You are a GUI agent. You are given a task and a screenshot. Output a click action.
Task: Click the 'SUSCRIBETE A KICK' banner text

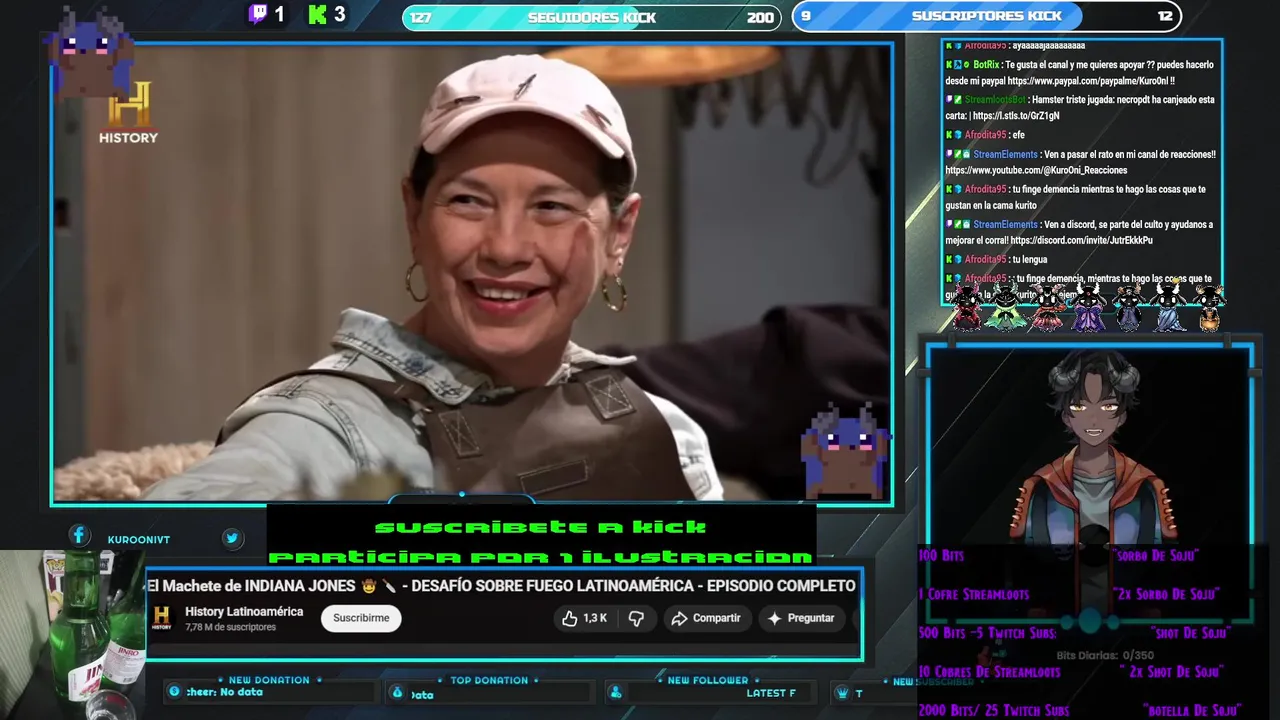[x=540, y=527]
